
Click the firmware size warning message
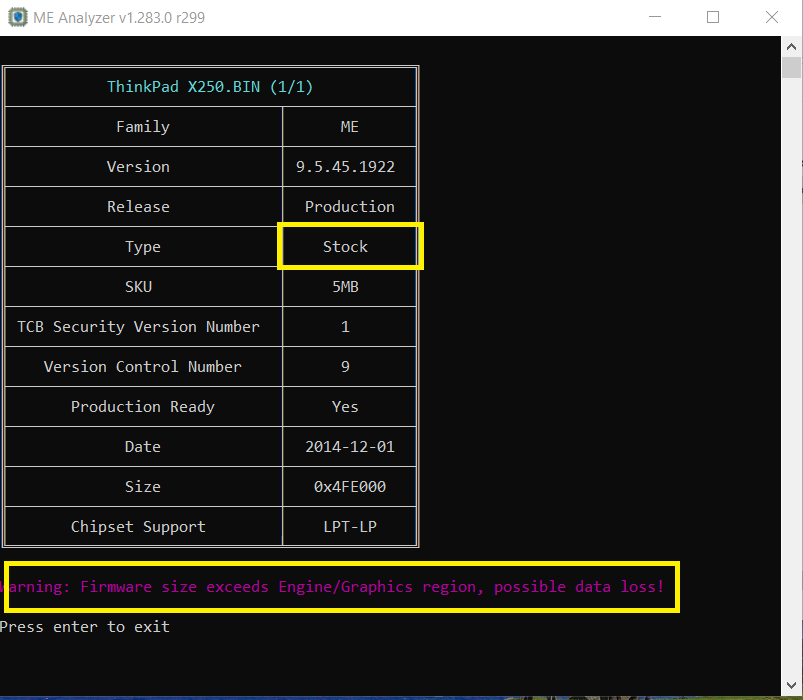(332, 587)
